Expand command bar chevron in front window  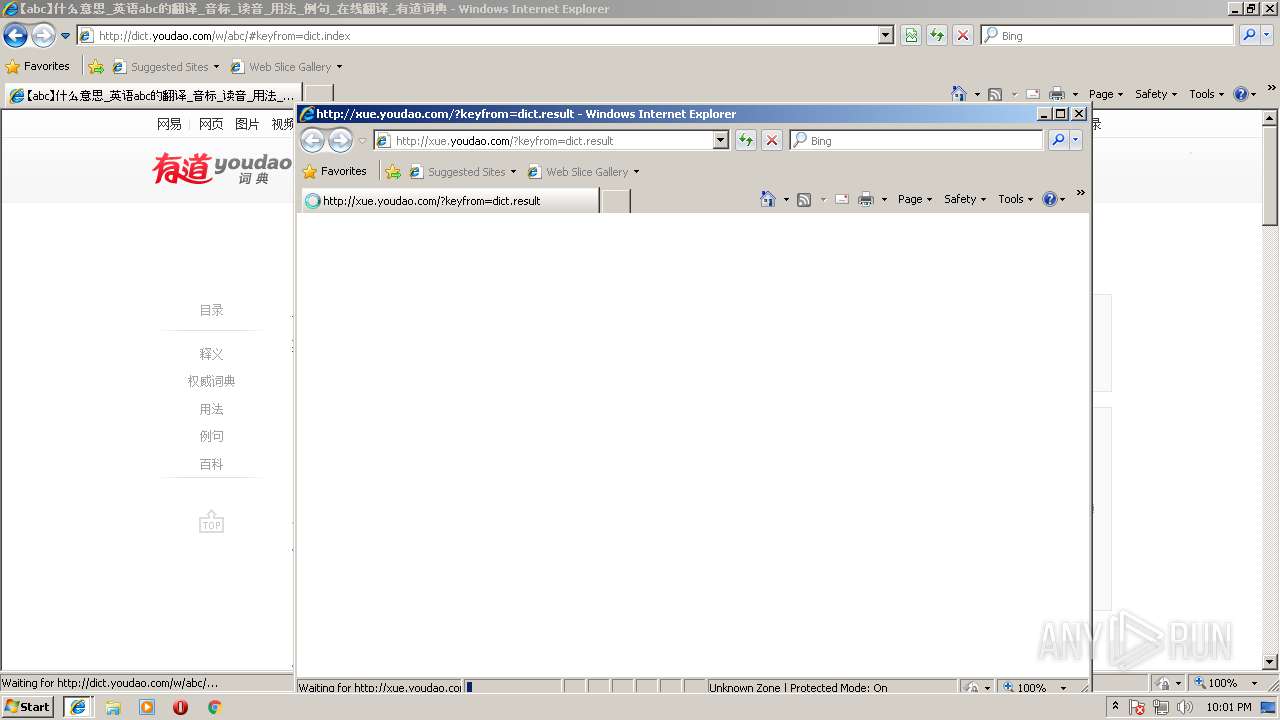(1080, 194)
